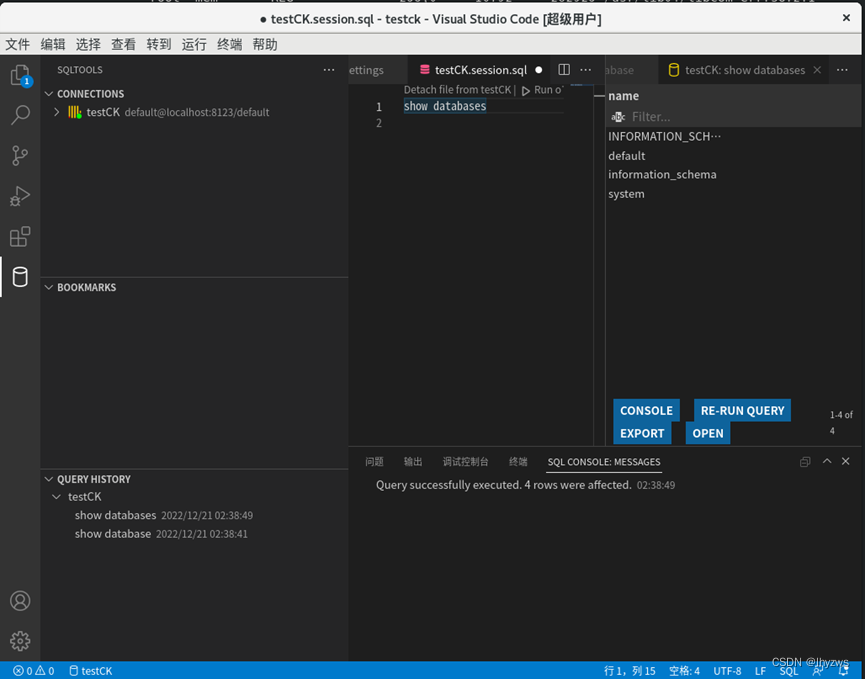Click the CONSOLE button
Screen dimensions: 865x679
[646, 410]
